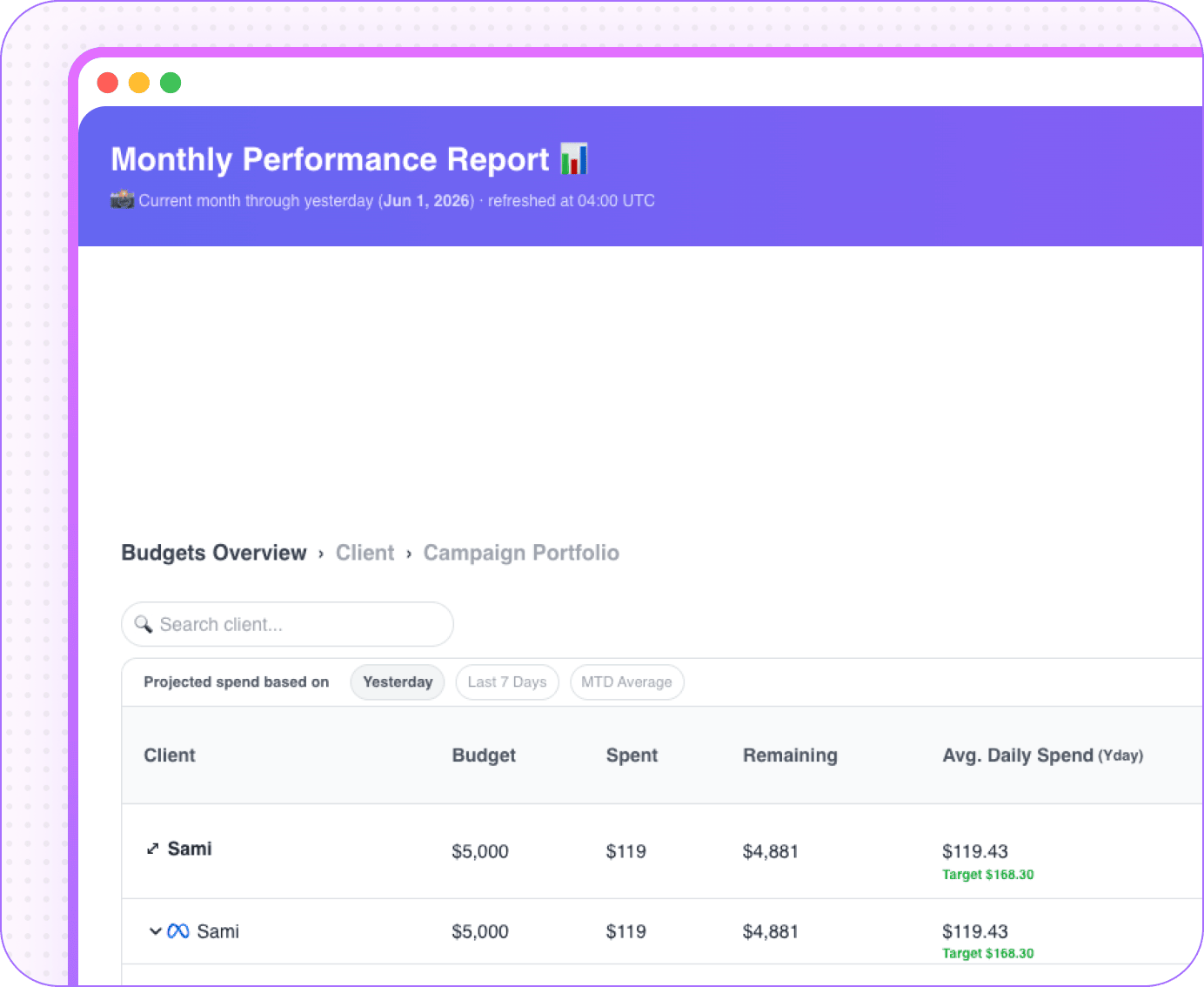Sort by the Client column header
The width and height of the screenshot is (1204, 987).
[170, 755]
